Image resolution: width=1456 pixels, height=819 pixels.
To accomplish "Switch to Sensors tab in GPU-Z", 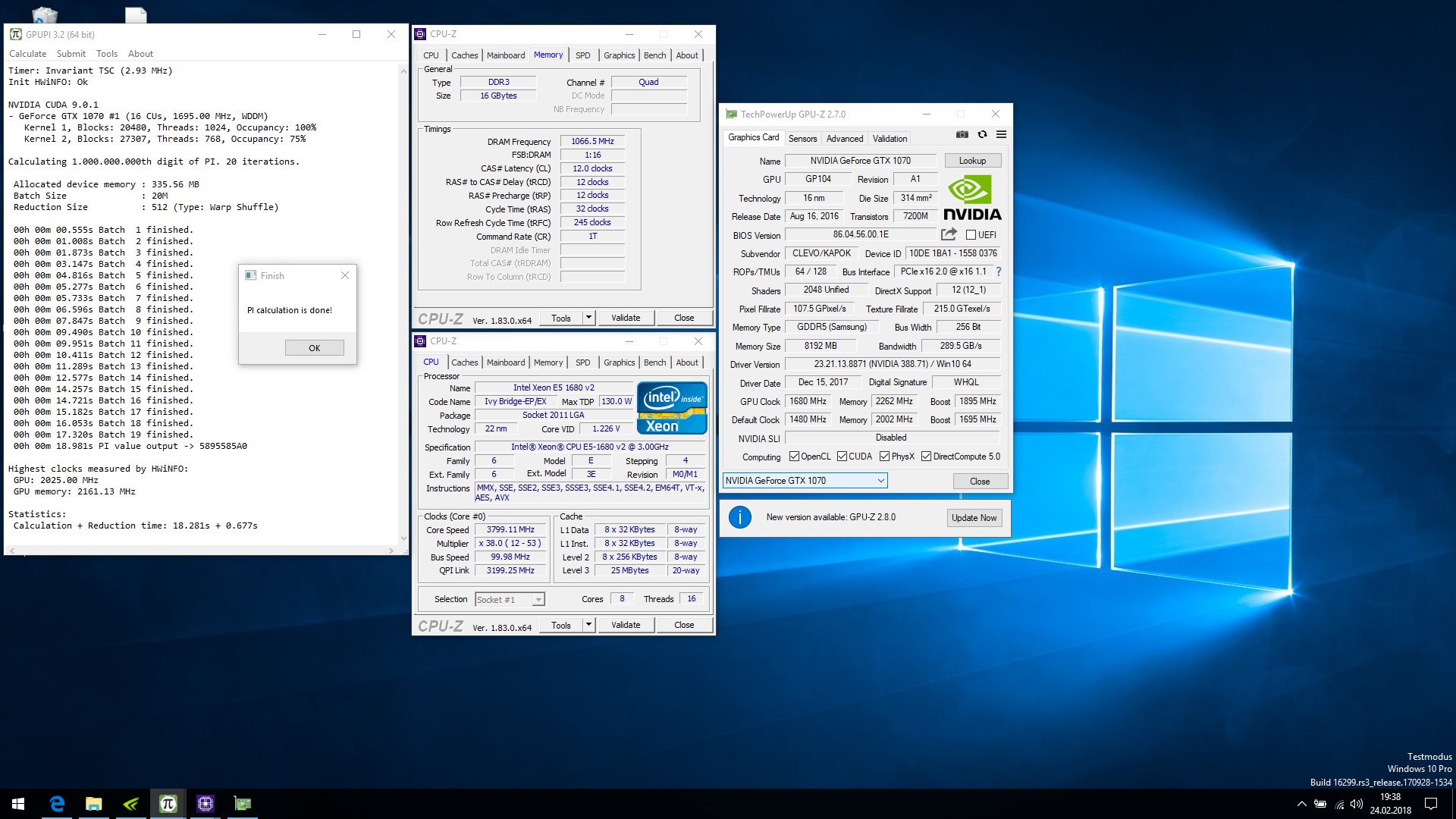I will tap(802, 139).
